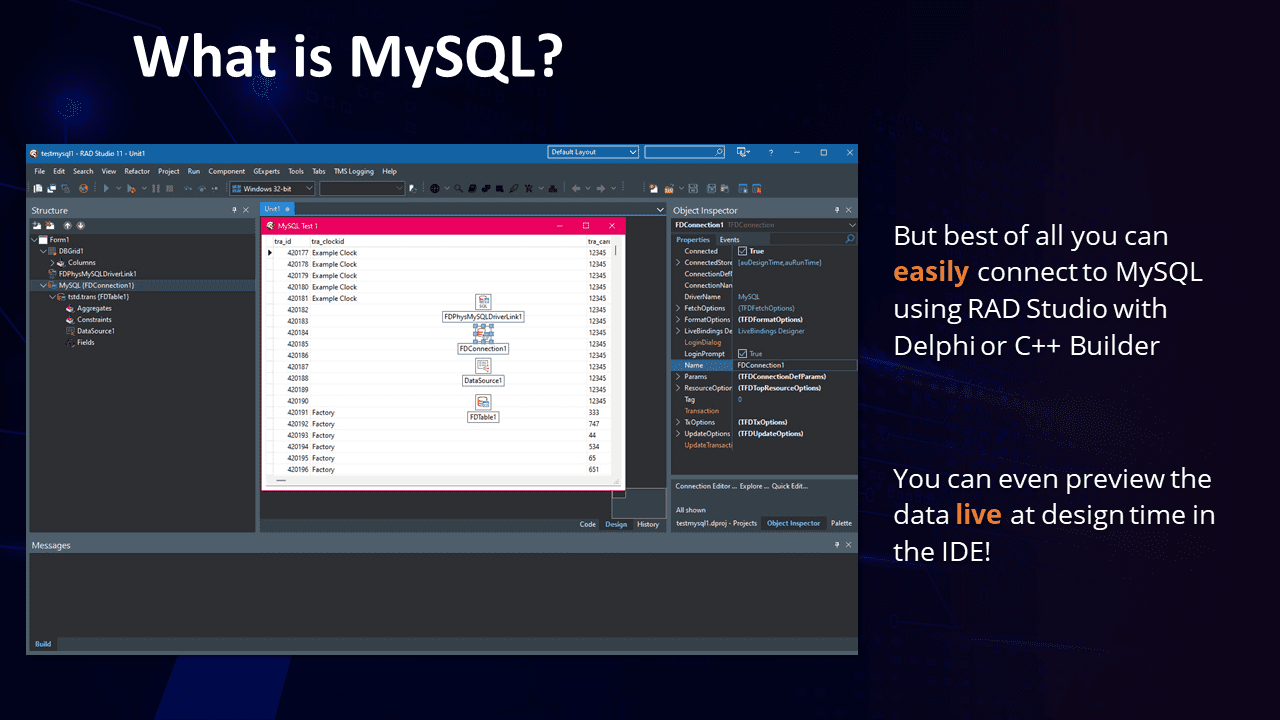Select the Unit1 editor tab
Viewport: 1280px width, 720px height.
pos(276,209)
